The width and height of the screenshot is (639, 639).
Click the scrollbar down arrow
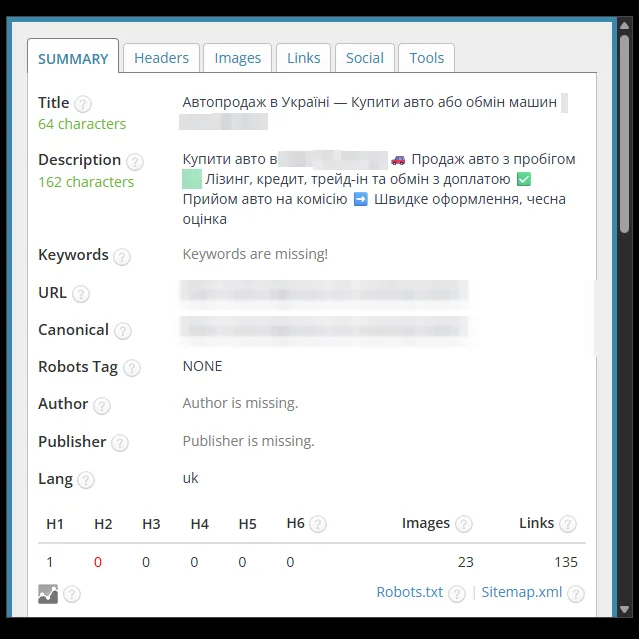click(x=624, y=610)
